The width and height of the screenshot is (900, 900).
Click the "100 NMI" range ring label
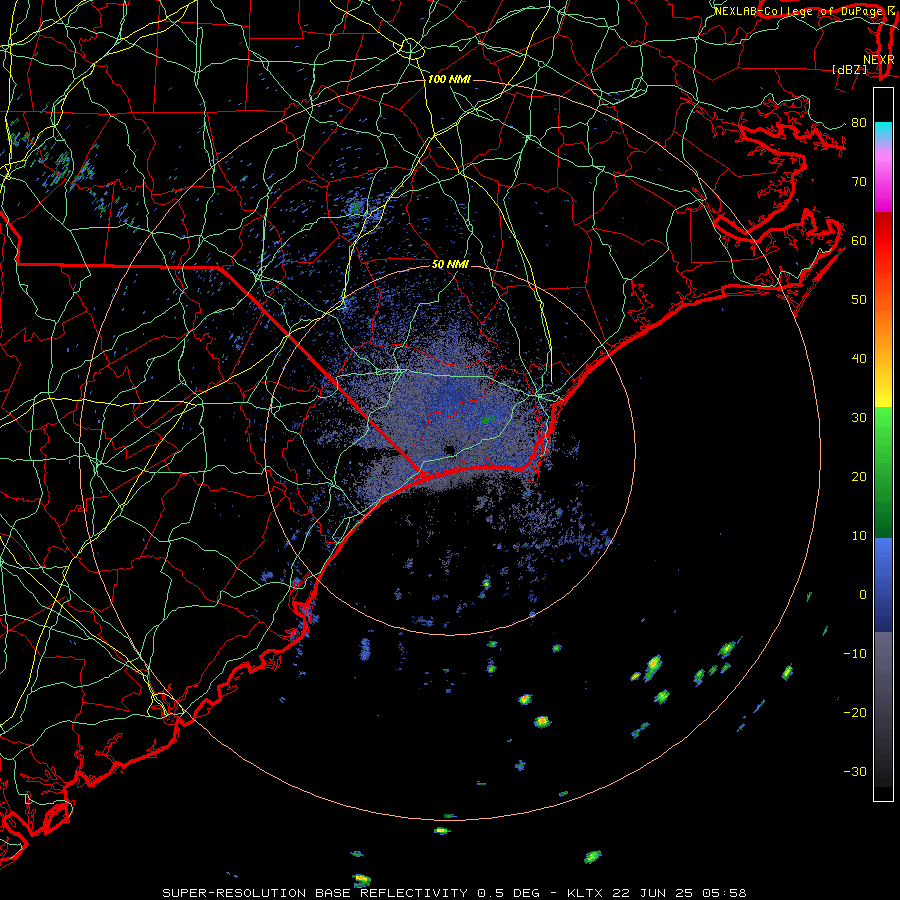(x=449, y=79)
